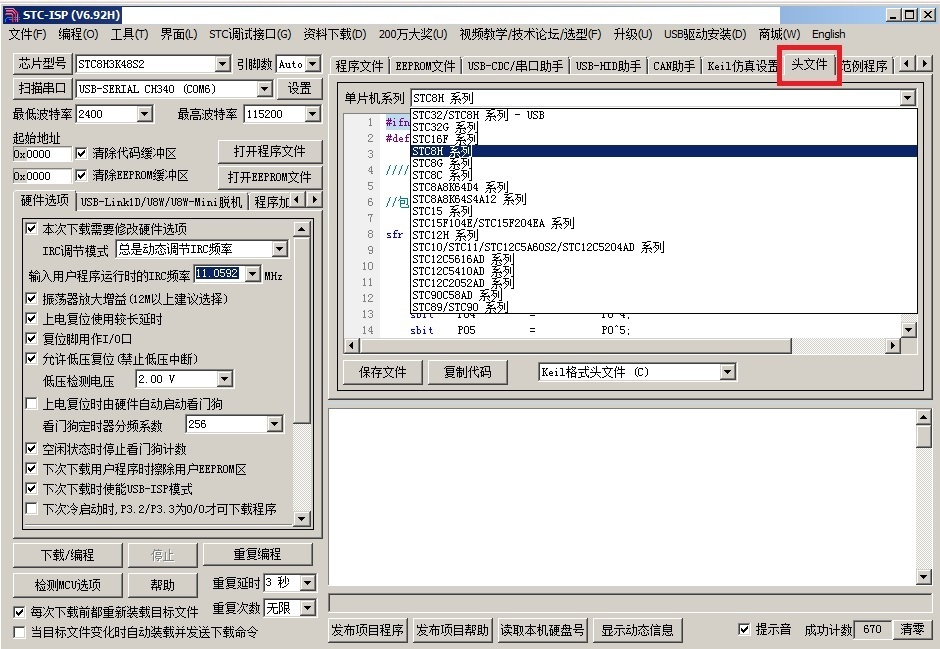Click the 保存文件 button
Viewport: 940px width, 649px height.
(382, 372)
